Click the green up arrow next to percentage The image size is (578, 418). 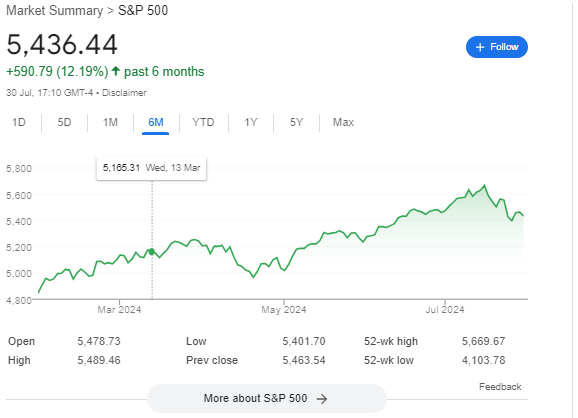[116, 71]
